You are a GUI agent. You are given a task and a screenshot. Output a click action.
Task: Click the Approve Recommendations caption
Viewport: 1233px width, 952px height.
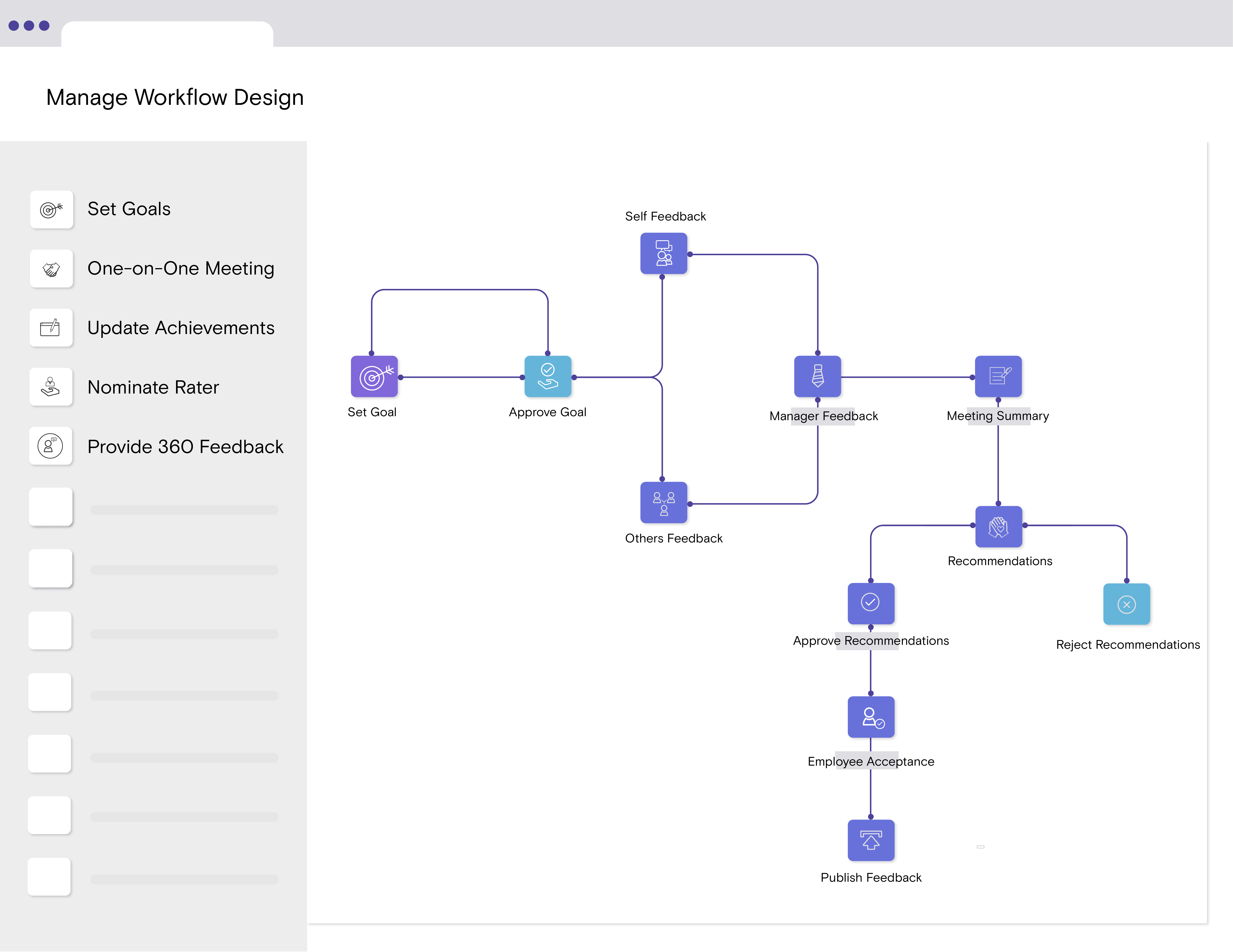coord(871,641)
